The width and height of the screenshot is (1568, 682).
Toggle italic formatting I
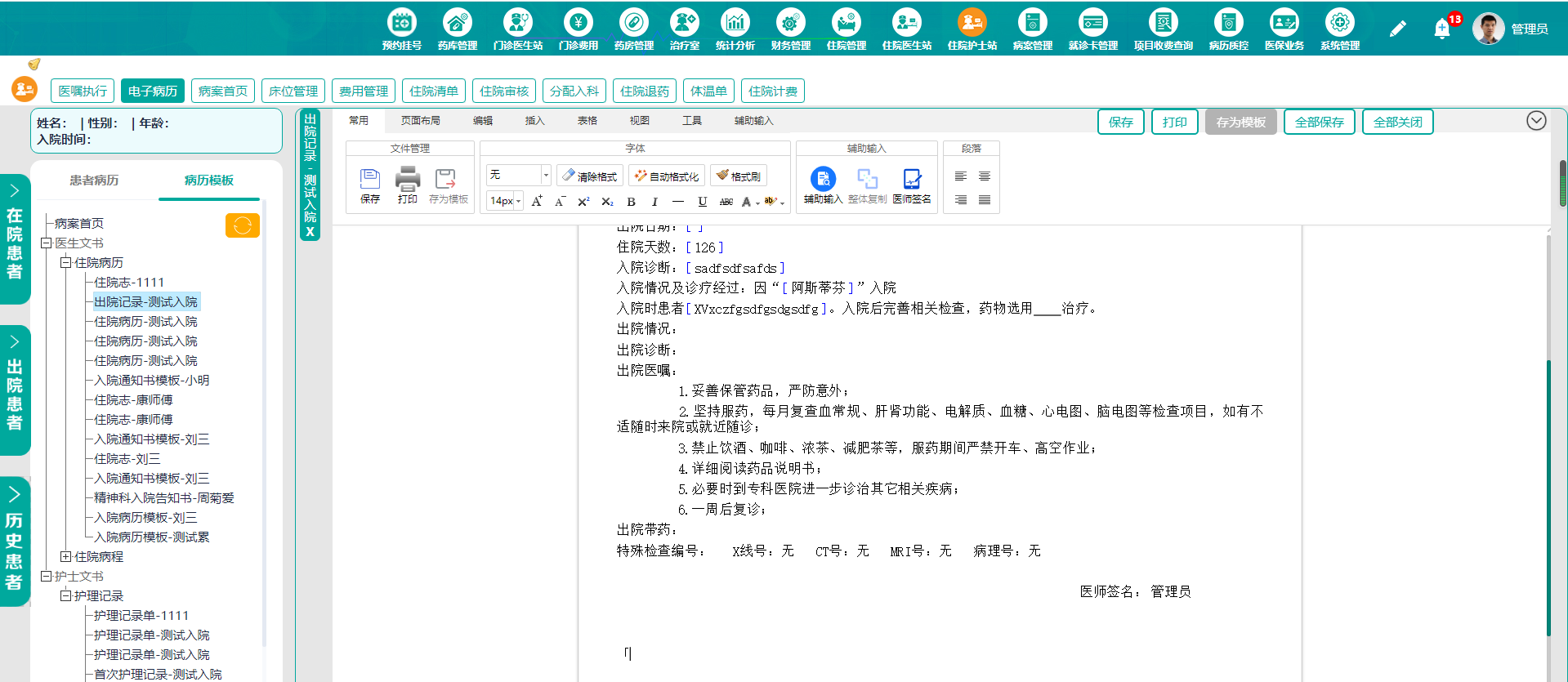(654, 202)
